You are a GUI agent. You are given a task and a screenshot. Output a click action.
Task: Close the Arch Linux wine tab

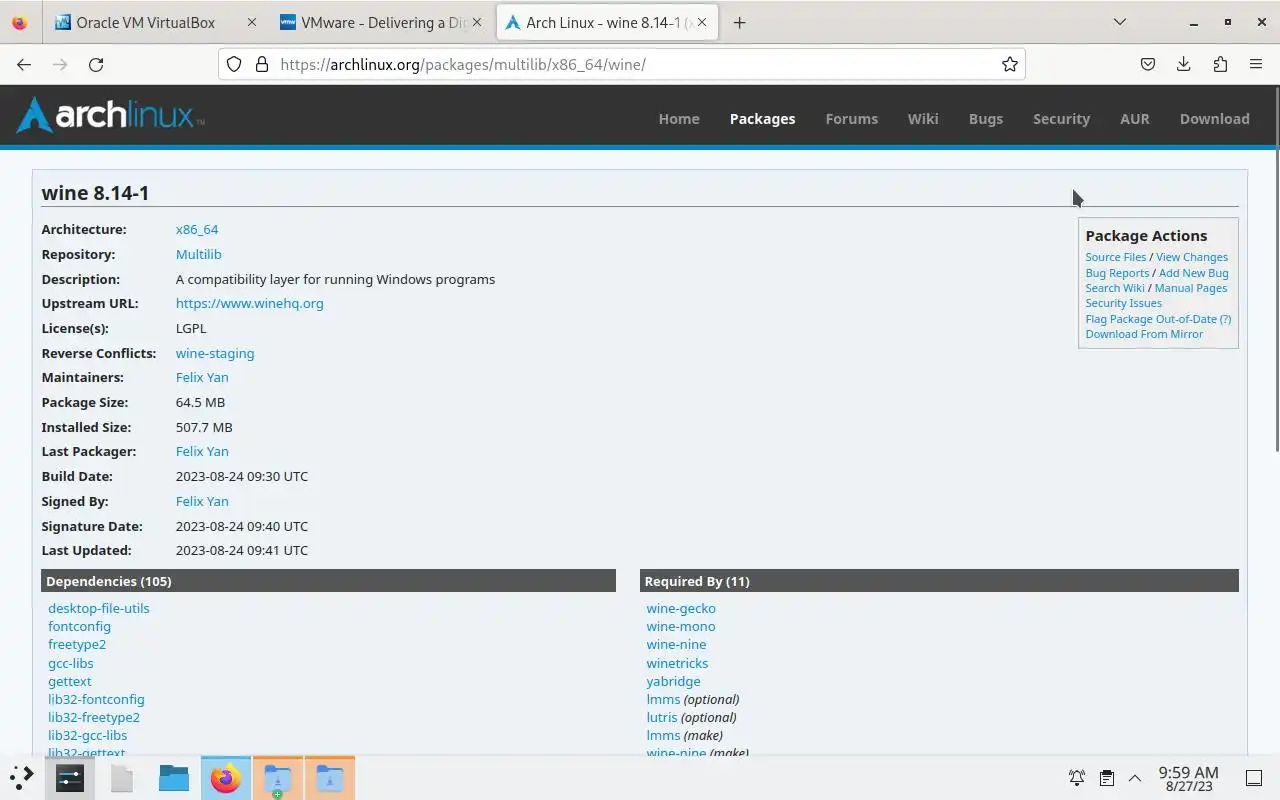tap(701, 22)
